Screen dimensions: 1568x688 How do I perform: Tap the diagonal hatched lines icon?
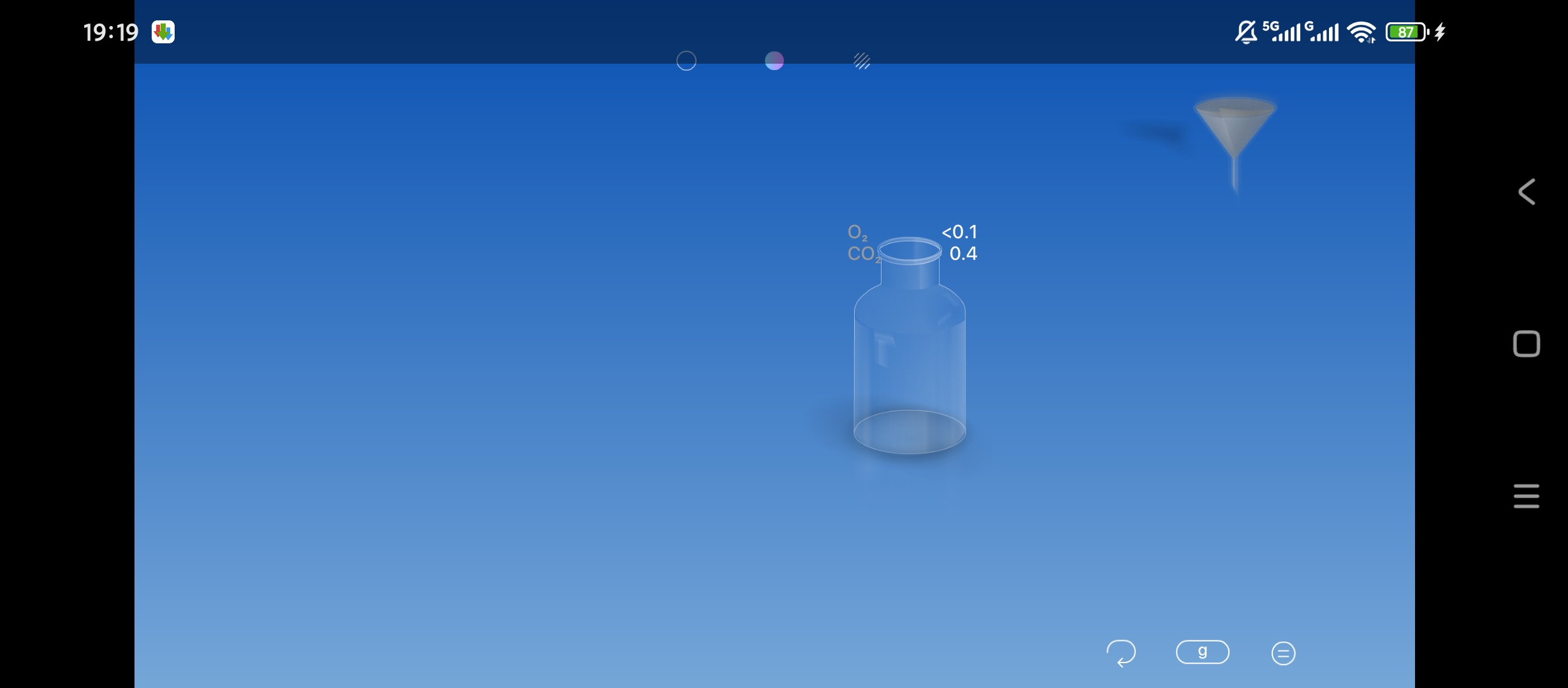(862, 61)
